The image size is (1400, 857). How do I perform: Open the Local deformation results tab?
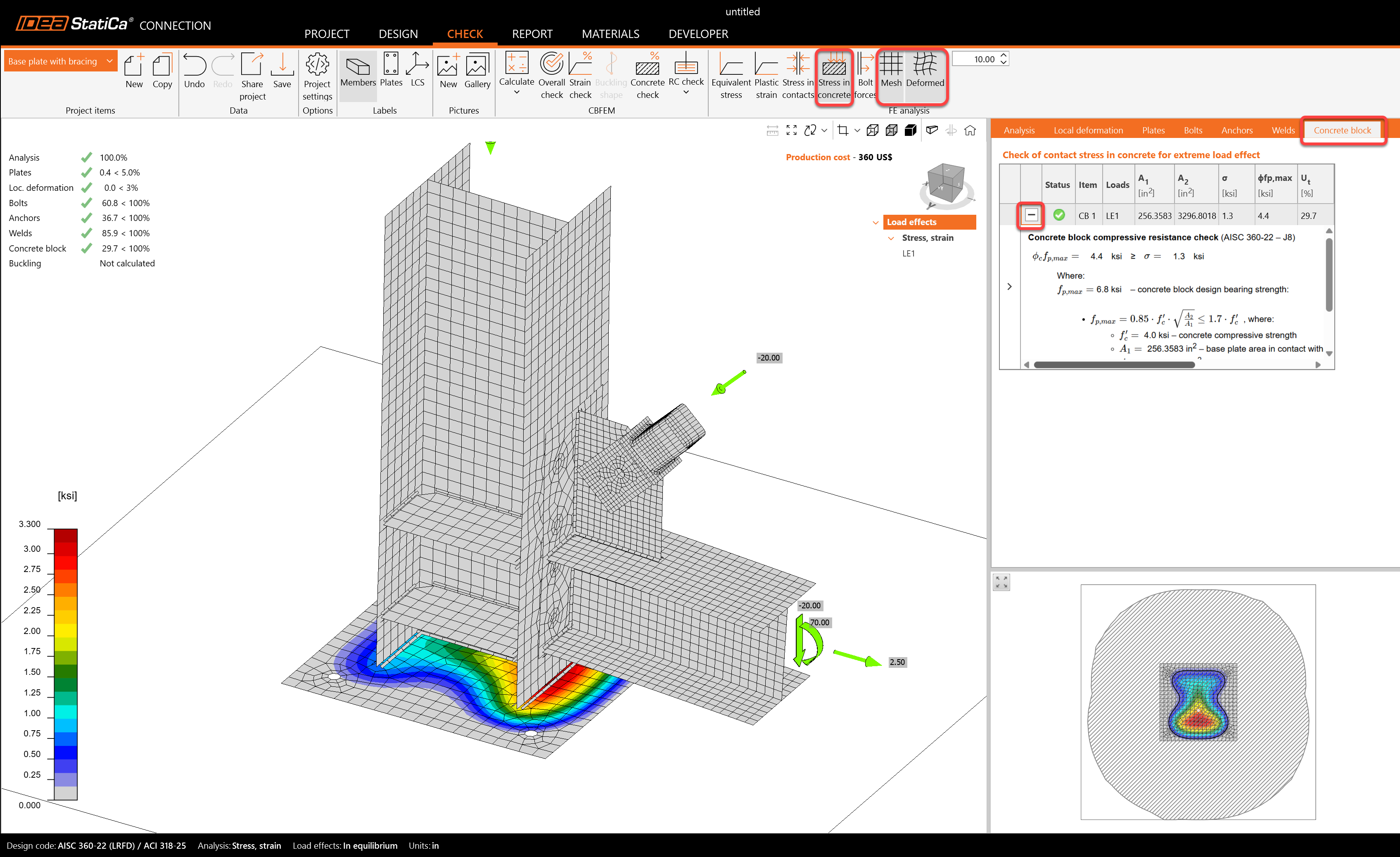point(1088,130)
